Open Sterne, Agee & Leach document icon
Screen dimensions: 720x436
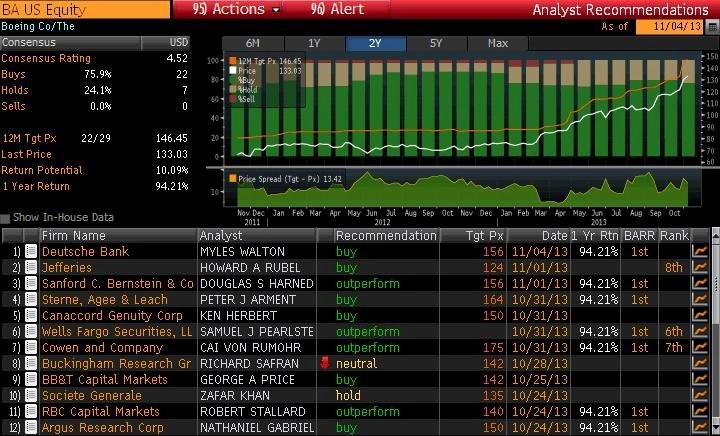(31, 300)
